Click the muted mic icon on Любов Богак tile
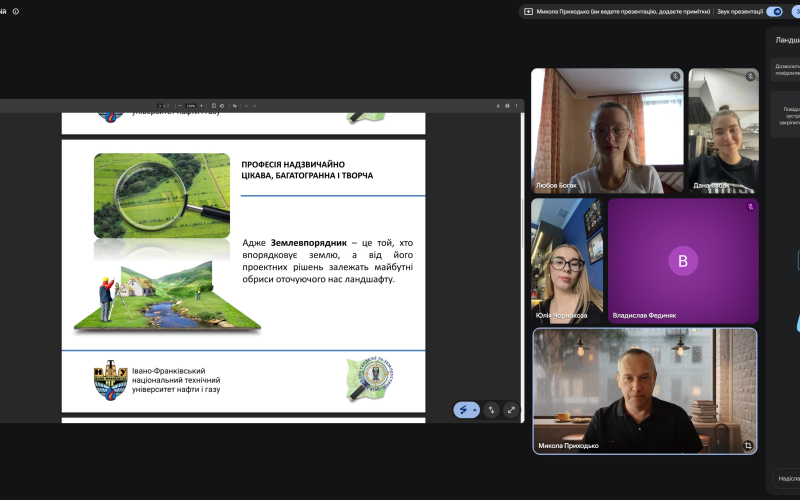The image size is (800, 500). (x=675, y=77)
